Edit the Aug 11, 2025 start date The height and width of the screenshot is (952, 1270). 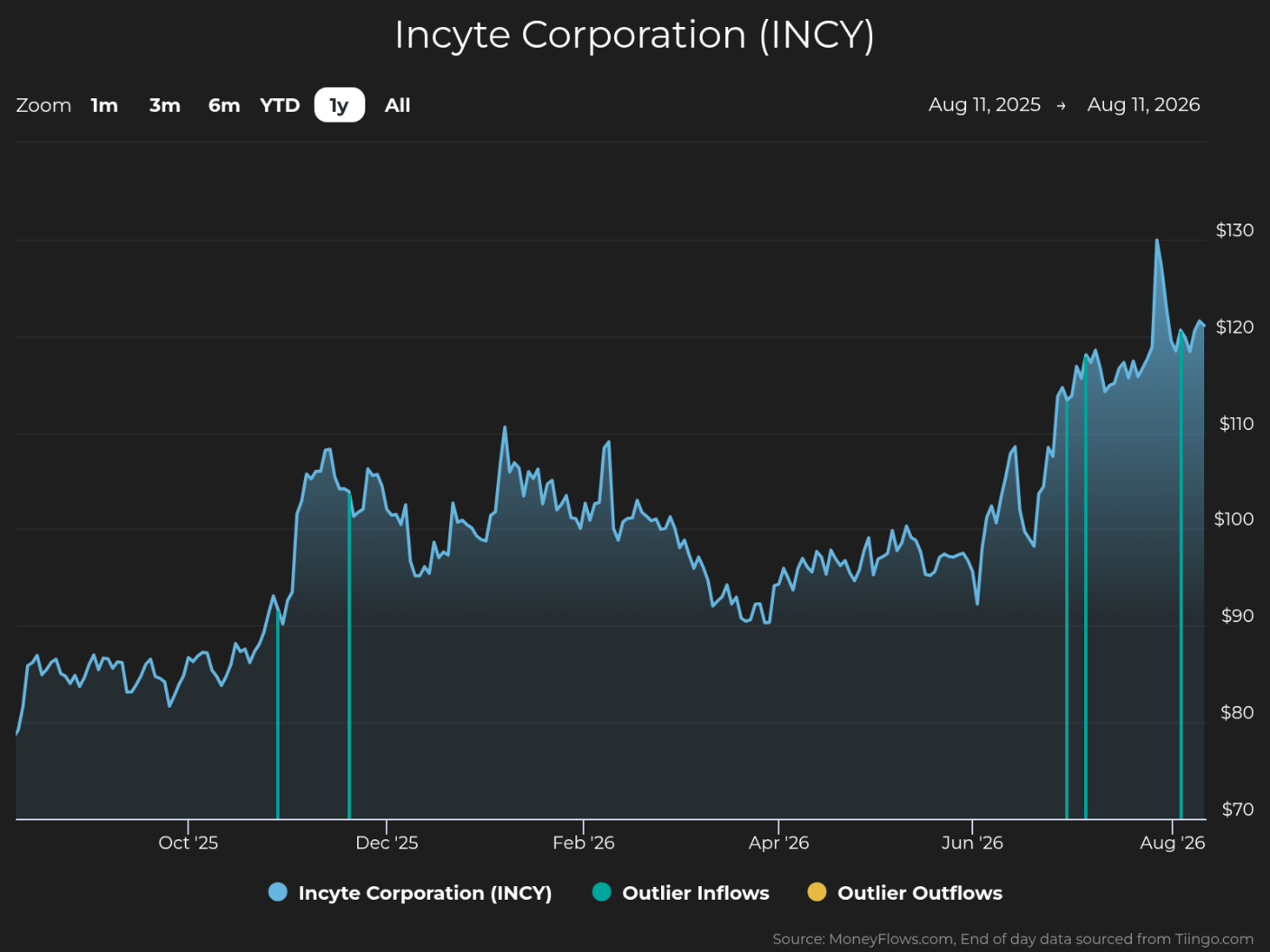pyautogui.click(x=985, y=105)
